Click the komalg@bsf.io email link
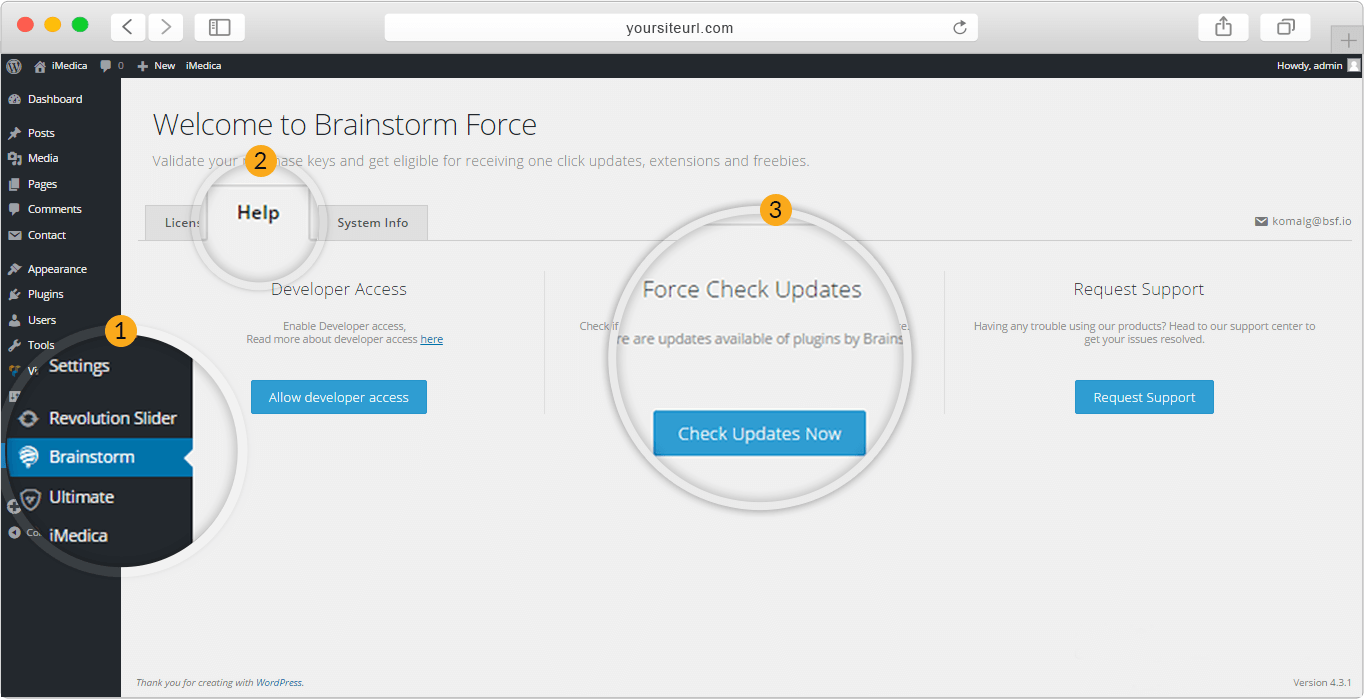 1311,221
